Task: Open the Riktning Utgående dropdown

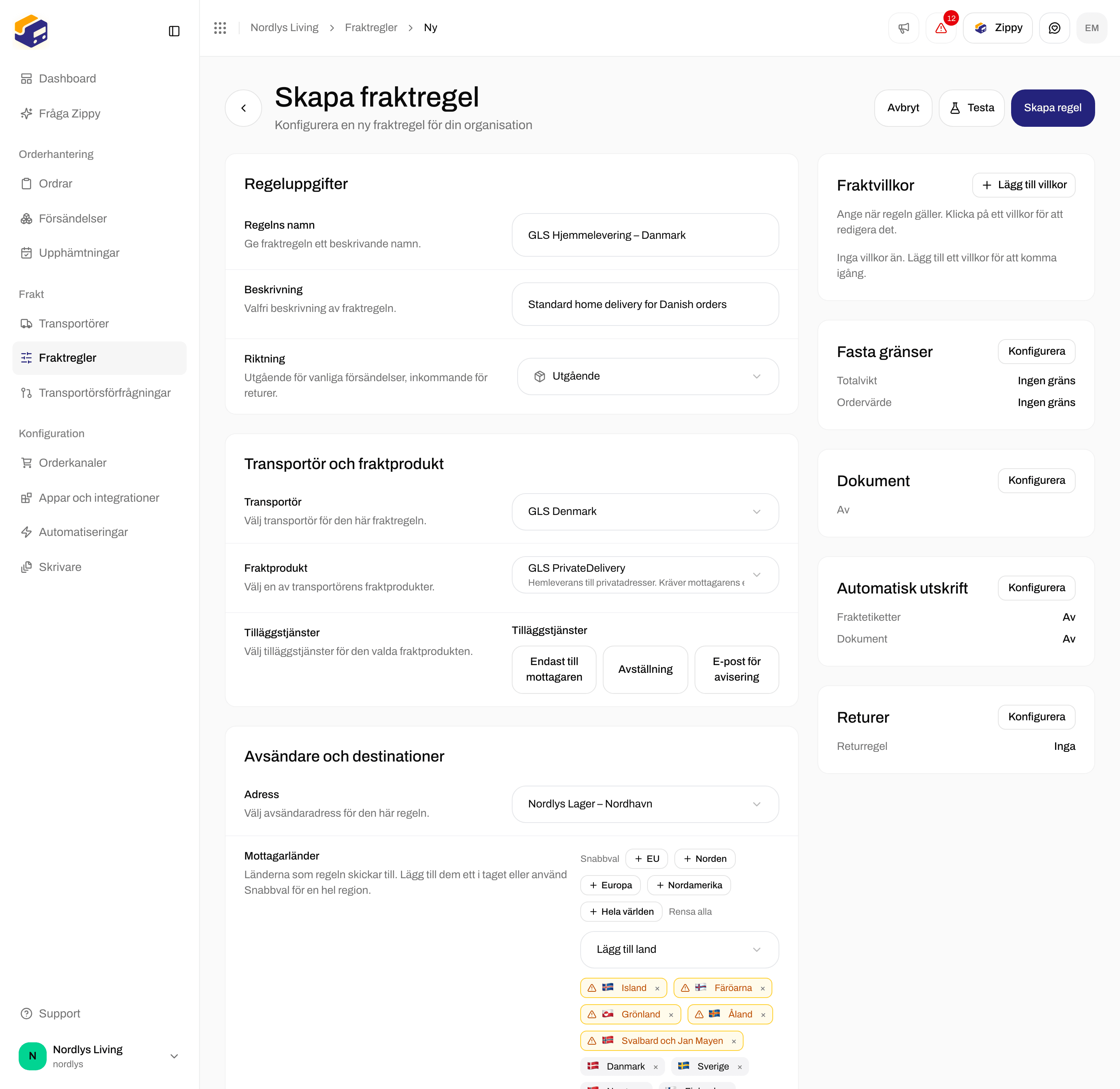Action: coord(647,376)
